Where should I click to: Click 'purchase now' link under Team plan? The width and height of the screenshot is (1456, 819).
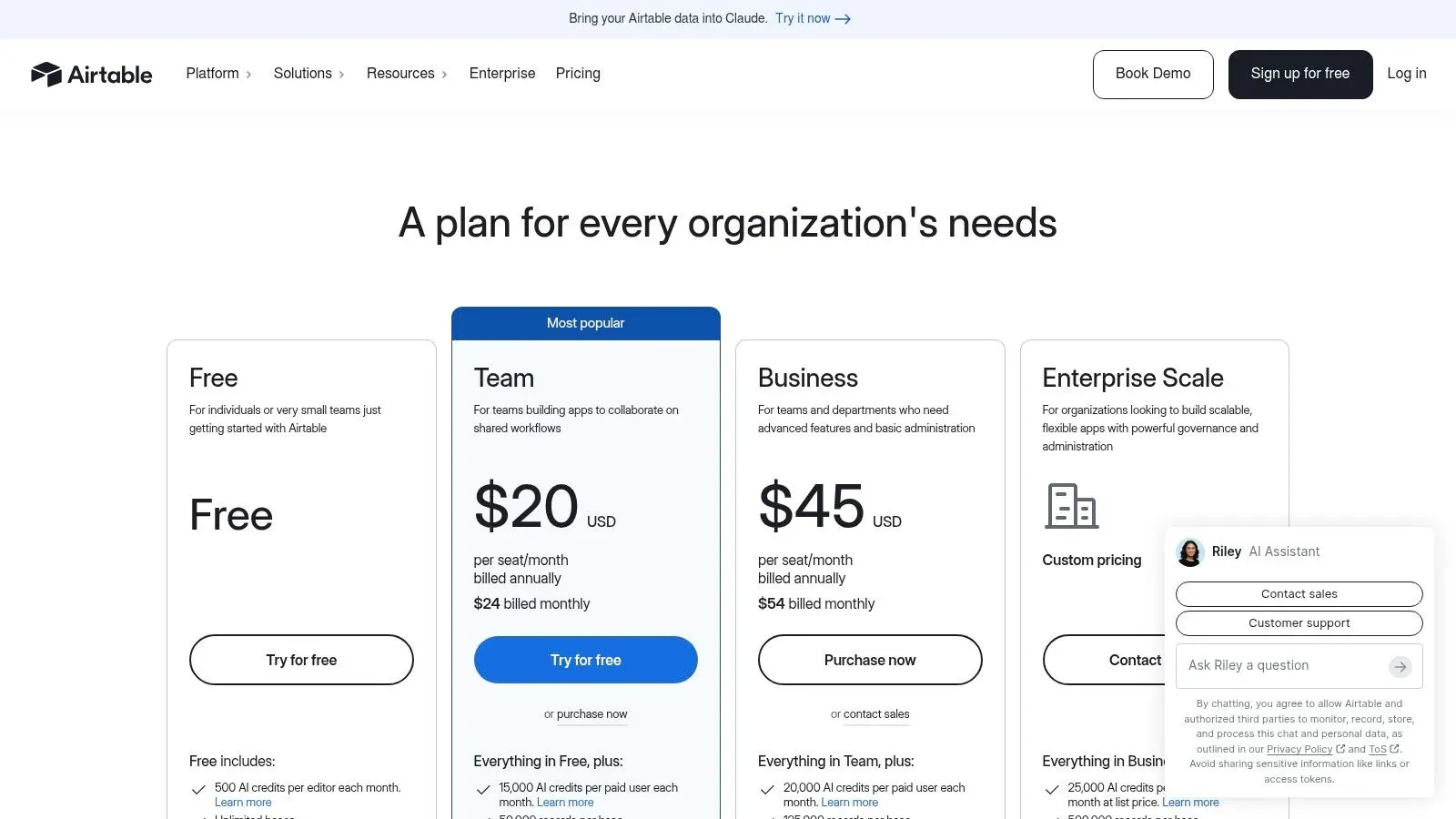pos(591,714)
